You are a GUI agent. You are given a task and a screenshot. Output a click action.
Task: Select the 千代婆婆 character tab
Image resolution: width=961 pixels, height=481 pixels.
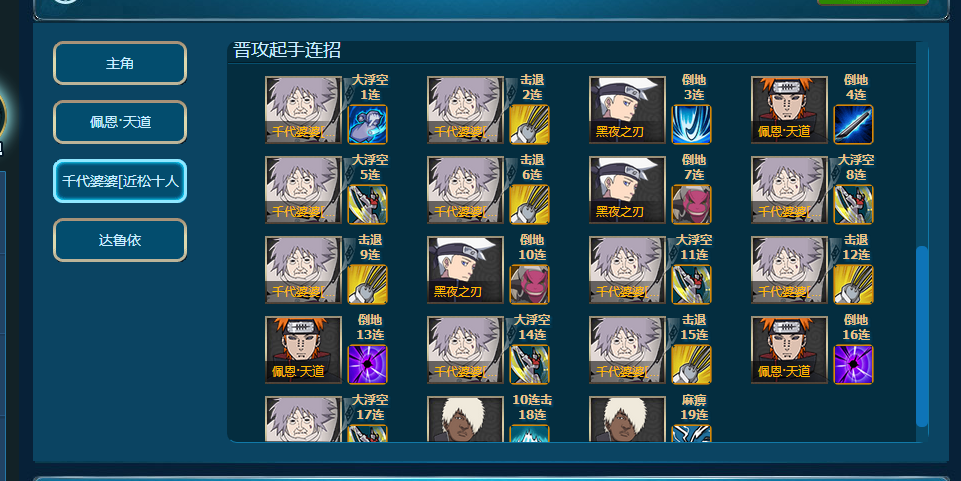[x=120, y=181]
